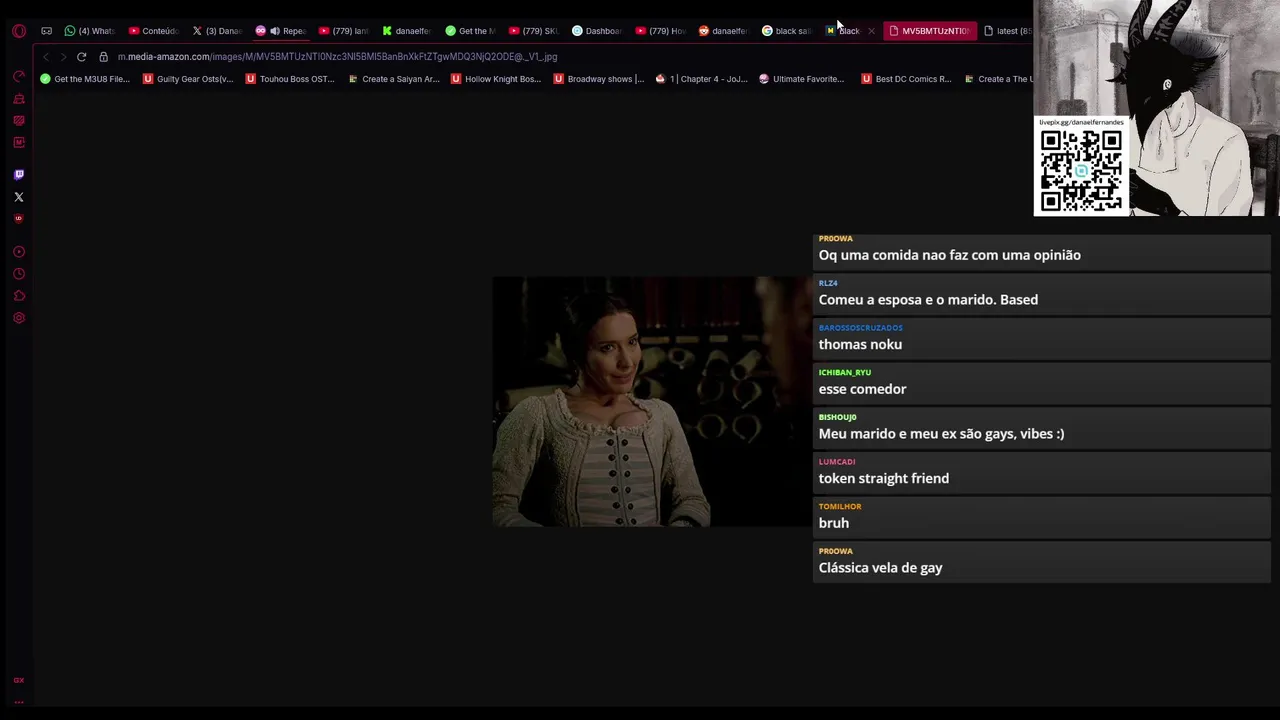Switch to the '(779) SKU' YouTube tab
Viewport: 1280px width, 720px height.
click(x=533, y=31)
